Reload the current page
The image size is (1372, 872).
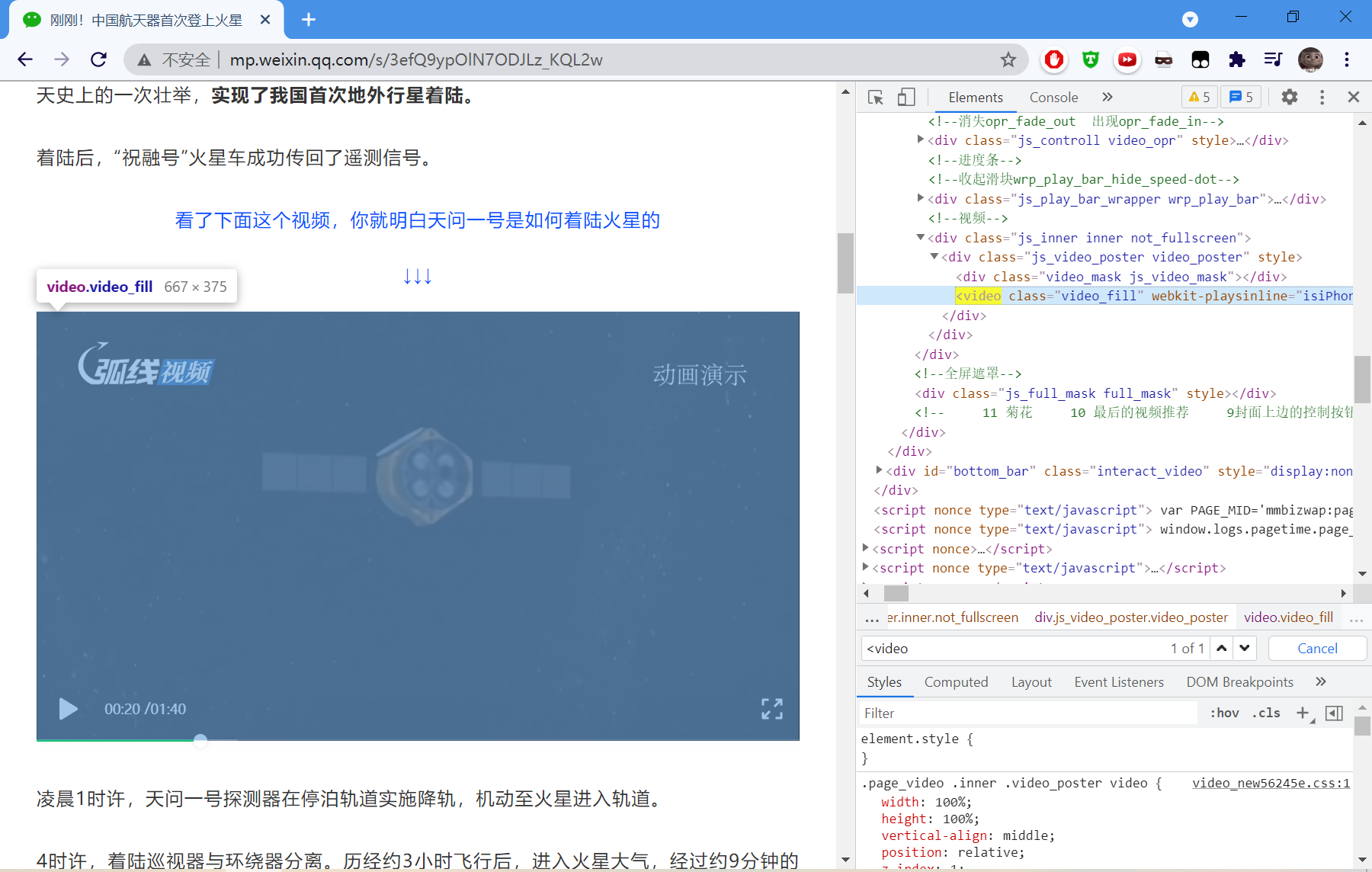click(x=98, y=59)
